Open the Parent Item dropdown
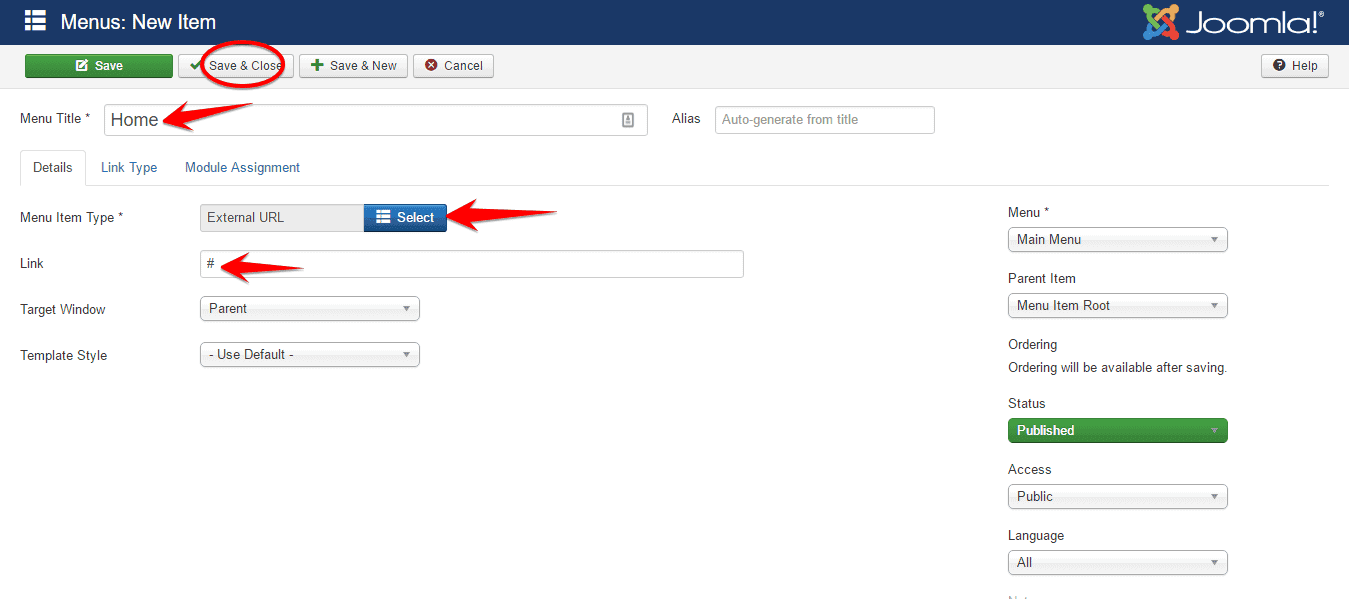Image resolution: width=1349 pixels, height=599 pixels. coord(1117,306)
